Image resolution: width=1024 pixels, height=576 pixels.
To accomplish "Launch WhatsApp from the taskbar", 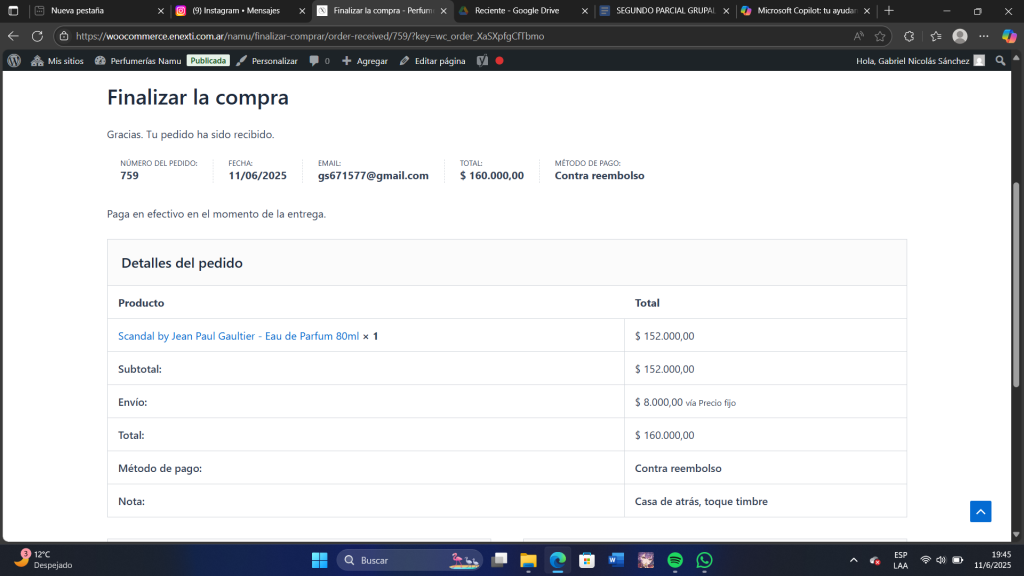I will click(704, 560).
